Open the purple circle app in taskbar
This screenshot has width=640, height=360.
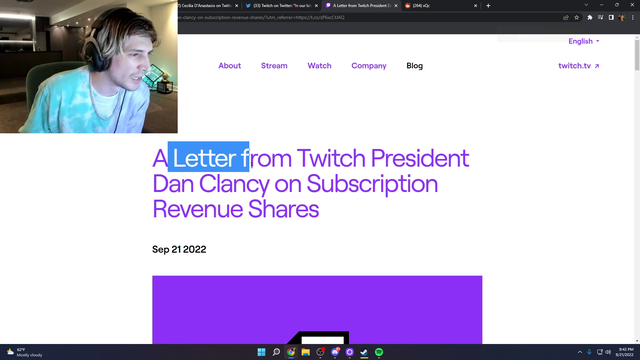(350, 352)
